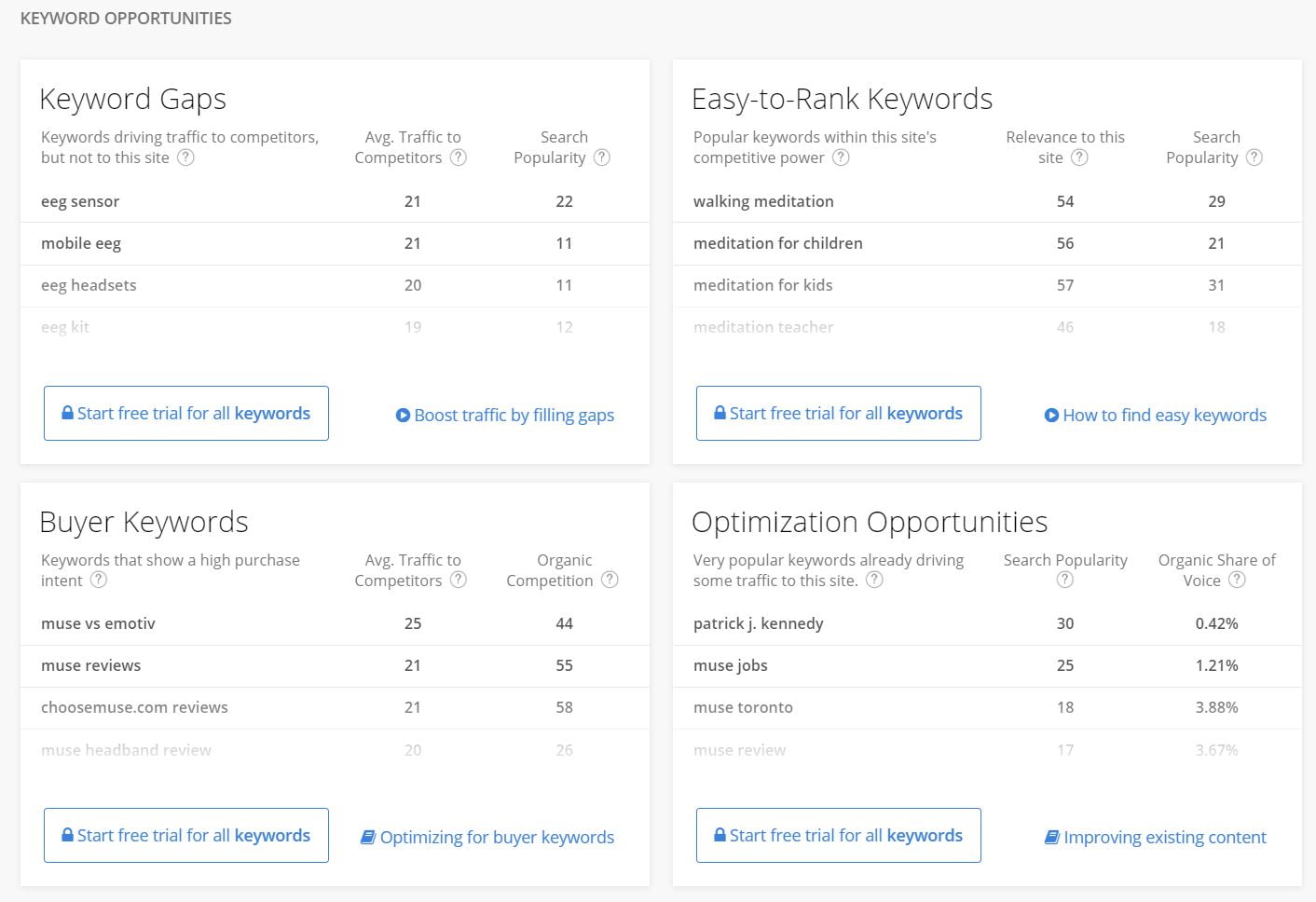This screenshot has width=1316, height=902.
Task: Show help for Search Popularity in Optimization Opportunities
Action: [x=1065, y=580]
